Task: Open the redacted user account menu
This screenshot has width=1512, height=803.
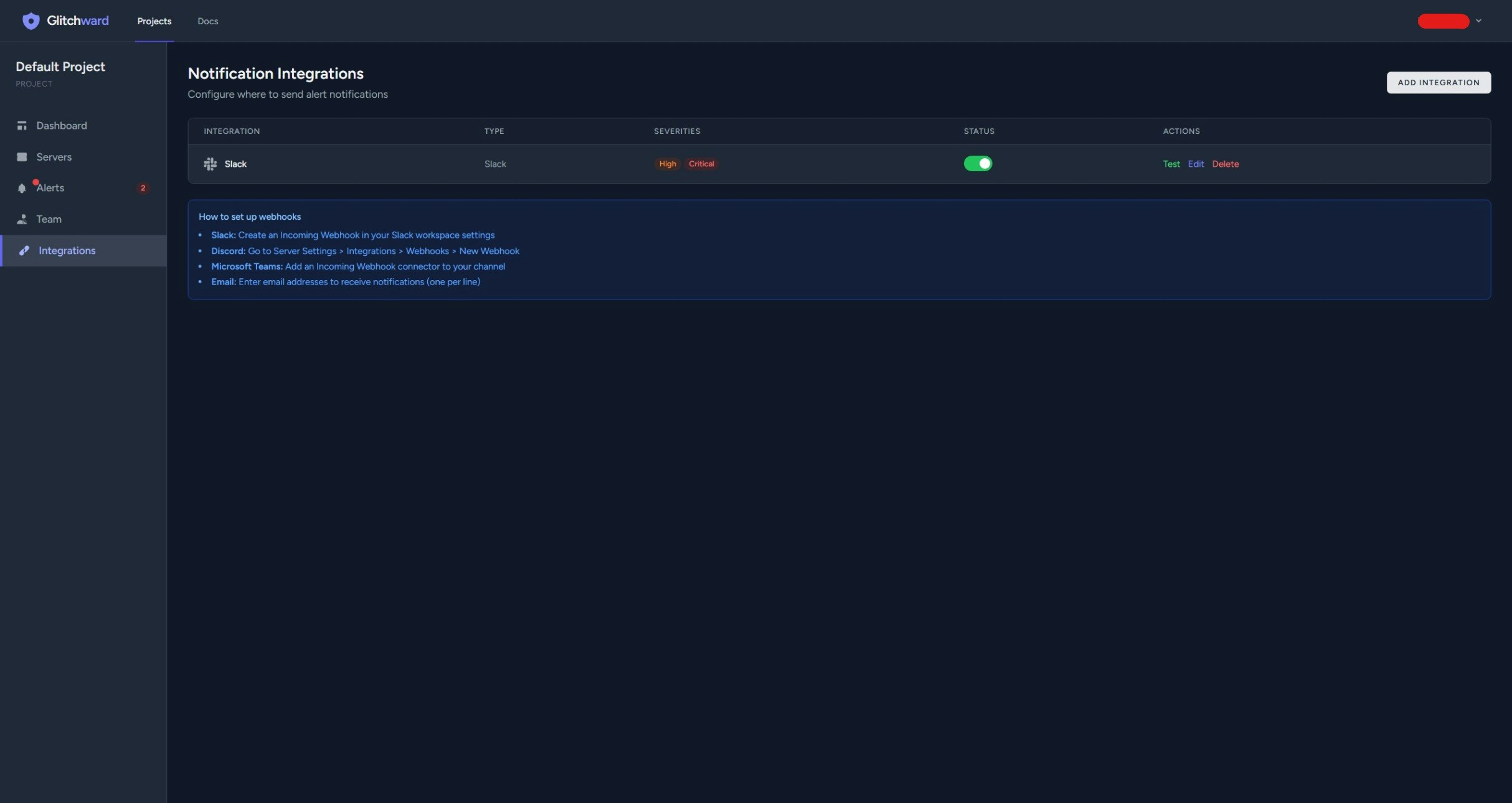Action: pyautogui.click(x=1443, y=21)
